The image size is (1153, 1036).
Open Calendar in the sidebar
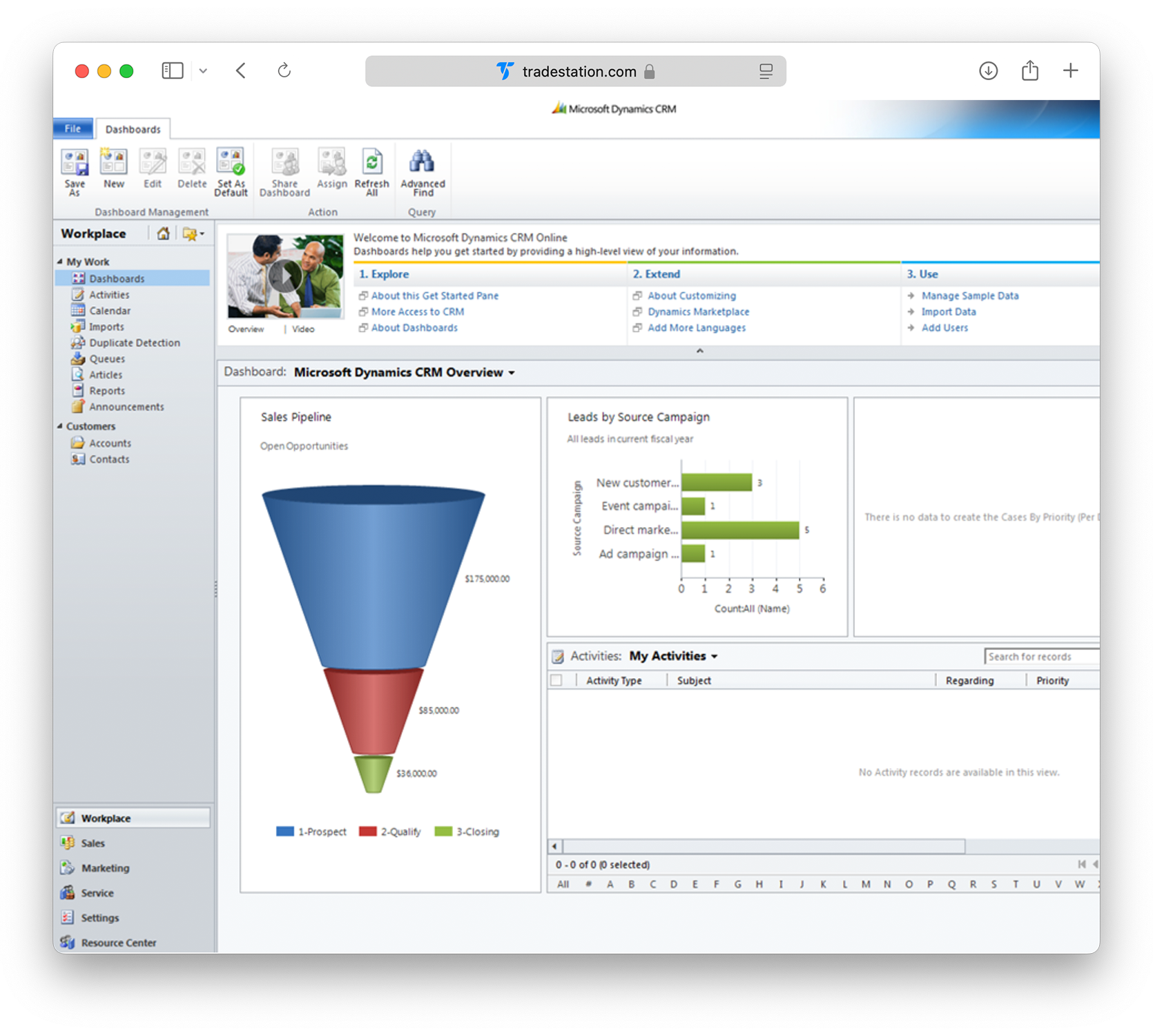click(x=109, y=310)
